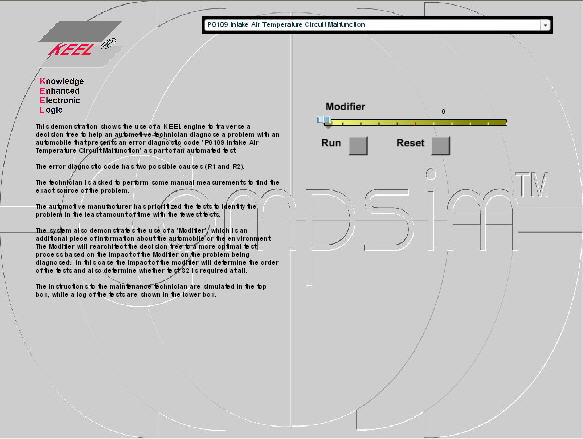Click the 'Enhanced' text line
The height and width of the screenshot is (439, 583).
point(59,91)
